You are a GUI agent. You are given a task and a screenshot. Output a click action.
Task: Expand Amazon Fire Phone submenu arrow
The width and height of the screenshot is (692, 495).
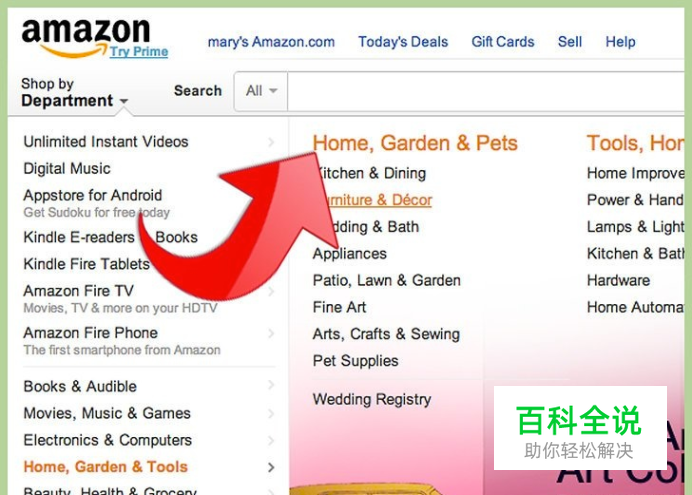coord(271,334)
